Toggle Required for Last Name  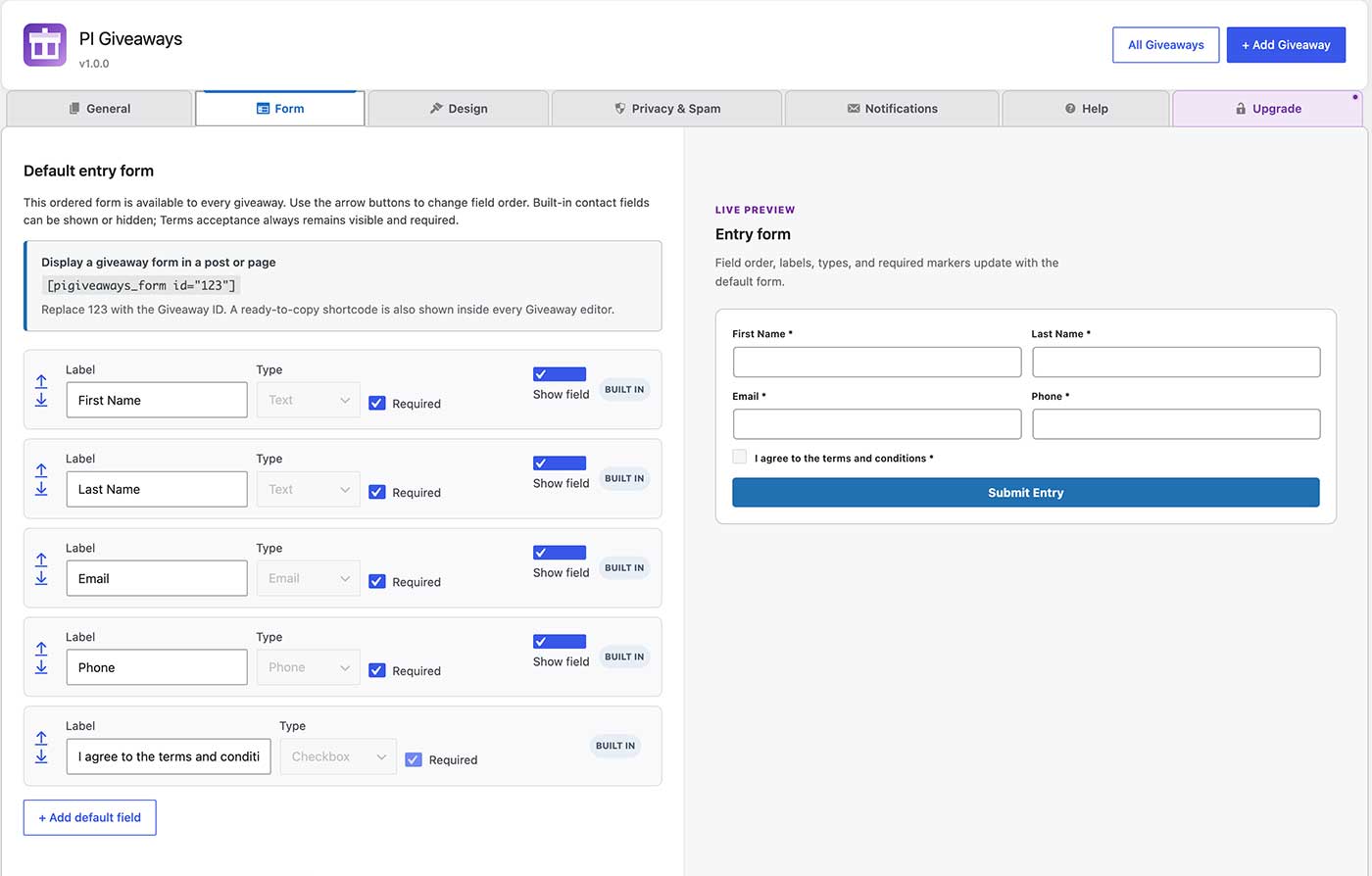[x=377, y=492]
